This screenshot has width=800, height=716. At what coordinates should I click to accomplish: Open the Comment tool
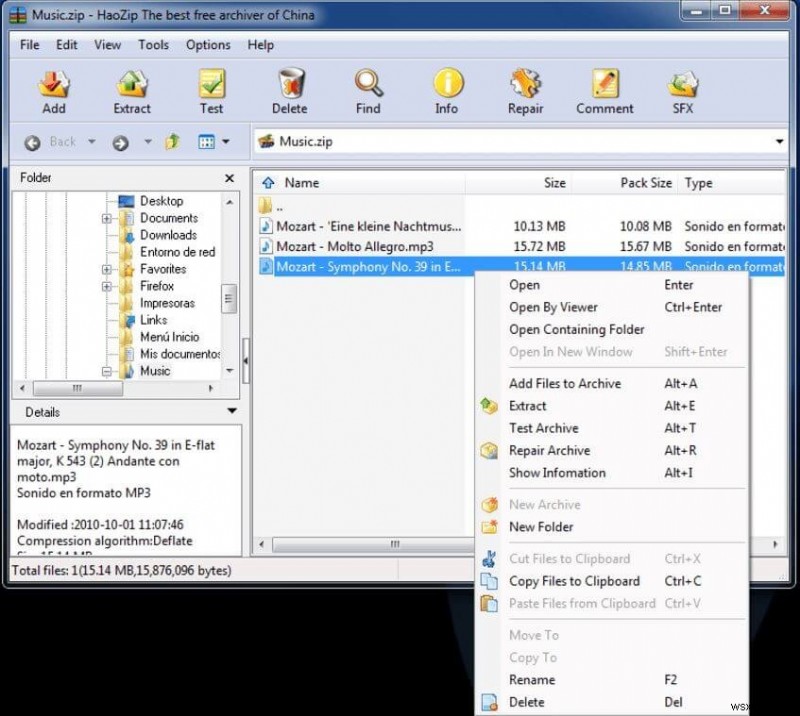(605, 84)
